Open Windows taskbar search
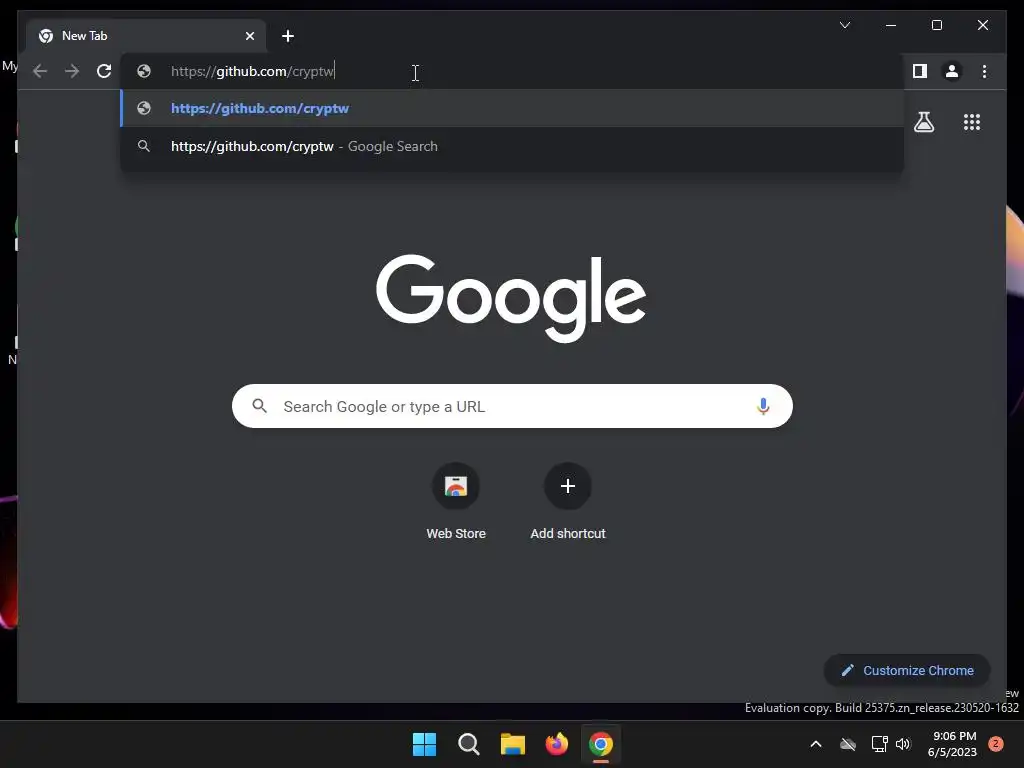The height and width of the screenshot is (768, 1024). tap(468, 744)
